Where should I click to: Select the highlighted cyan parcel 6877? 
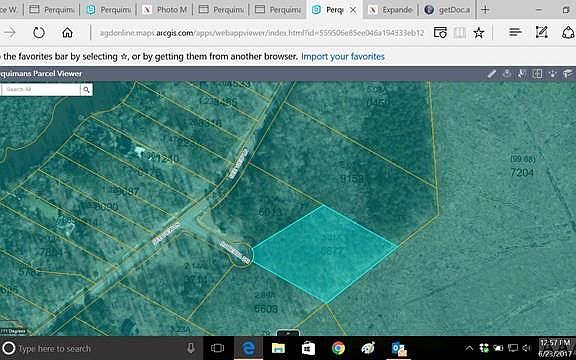tap(325, 253)
